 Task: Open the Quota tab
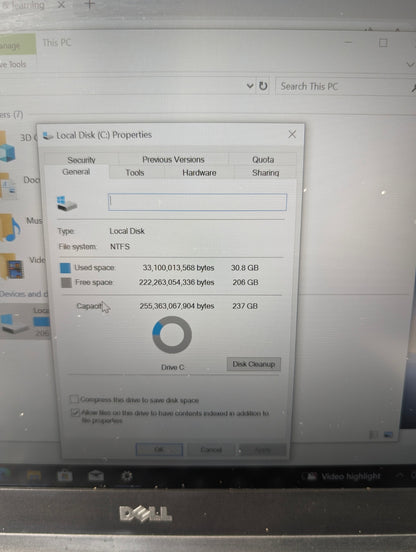tap(263, 159)
